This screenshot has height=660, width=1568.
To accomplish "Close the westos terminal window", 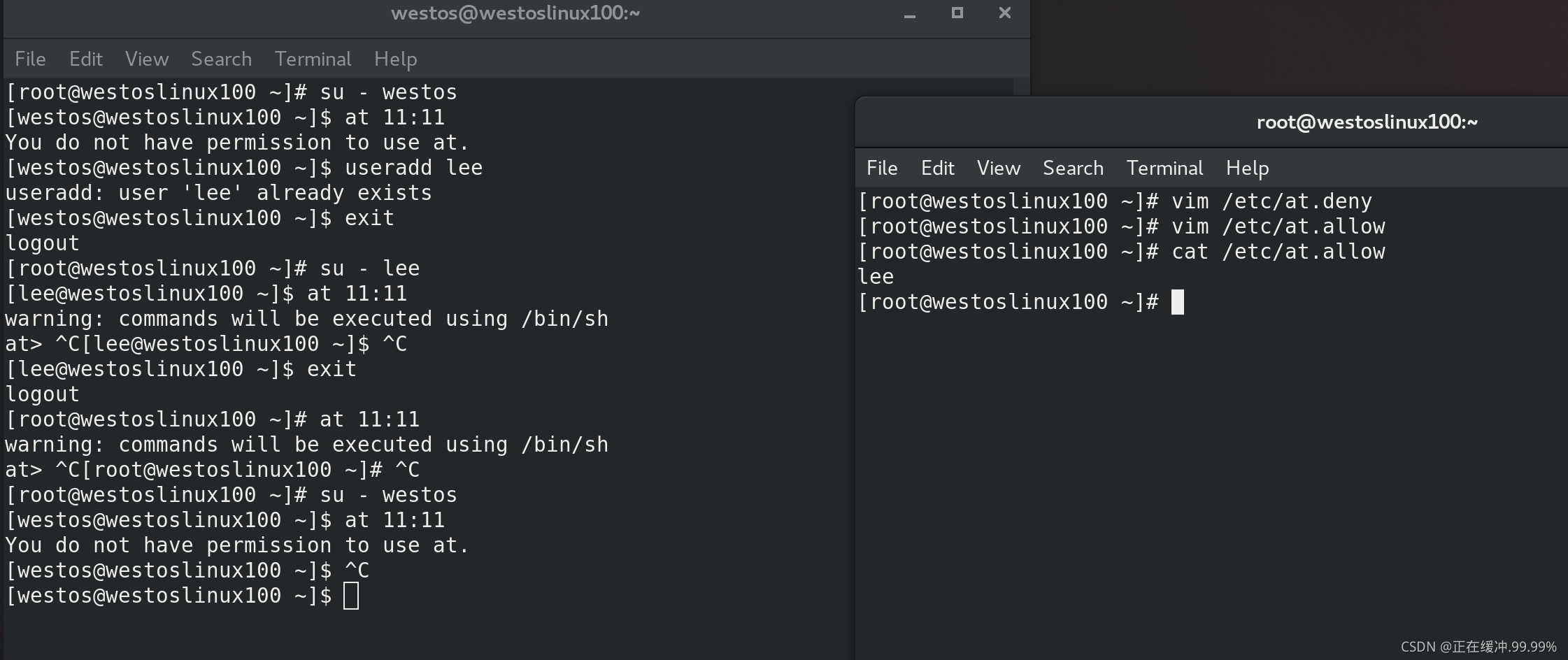I will pos(1004,13).
